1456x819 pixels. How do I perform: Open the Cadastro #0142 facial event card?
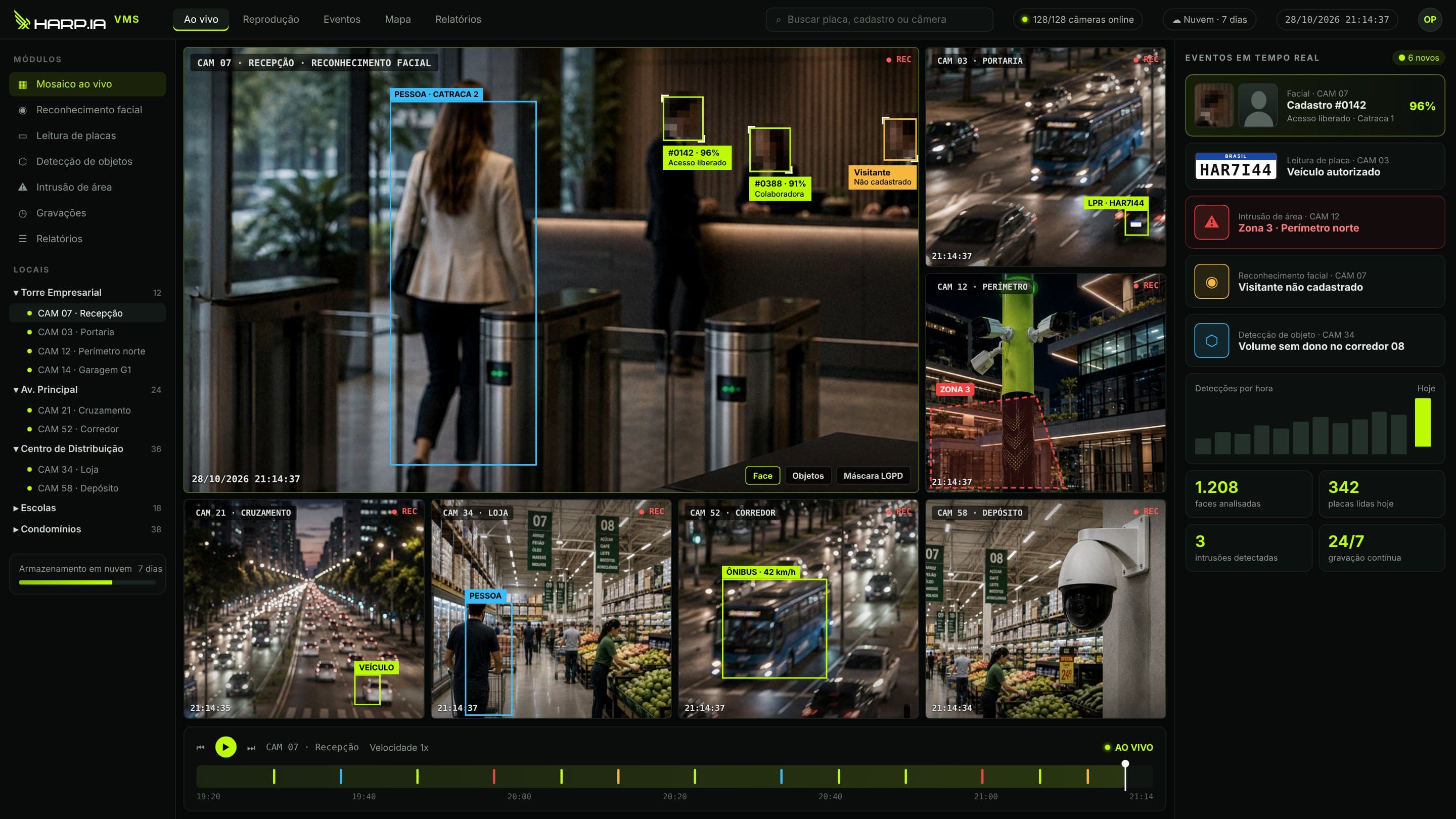[1314, 106]
